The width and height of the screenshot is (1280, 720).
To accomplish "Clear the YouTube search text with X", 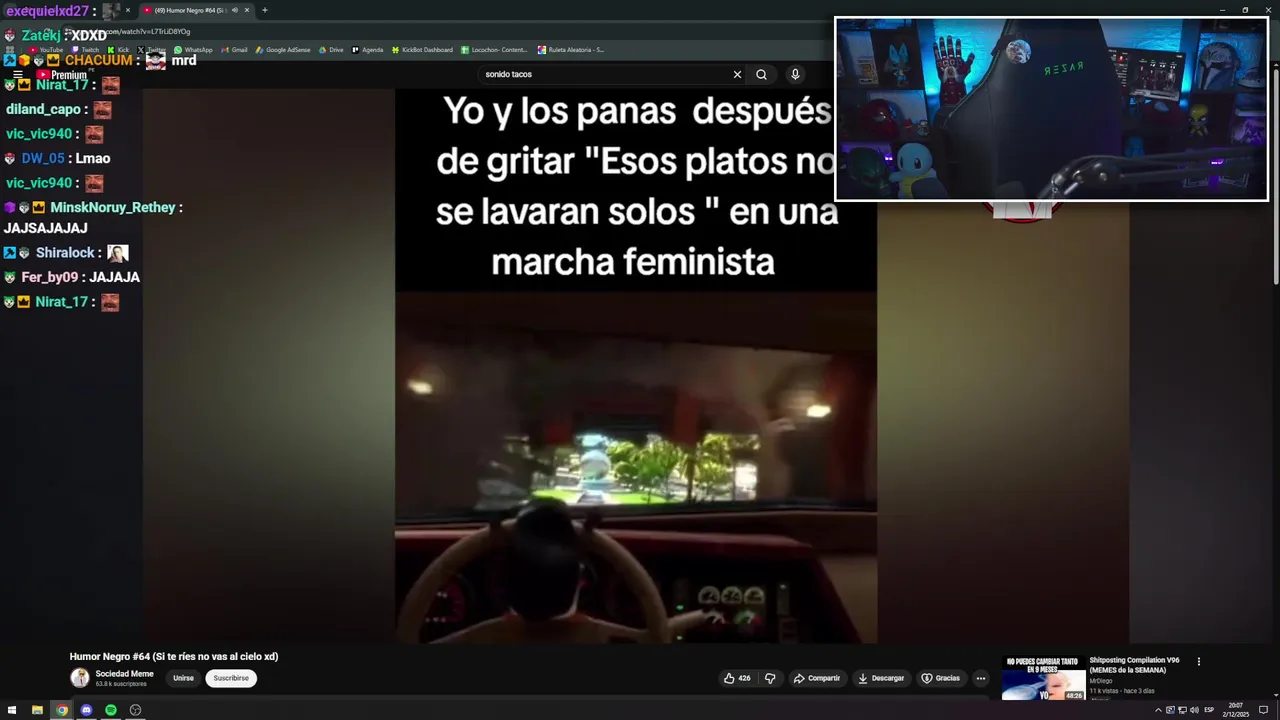I will click(737, 74).
